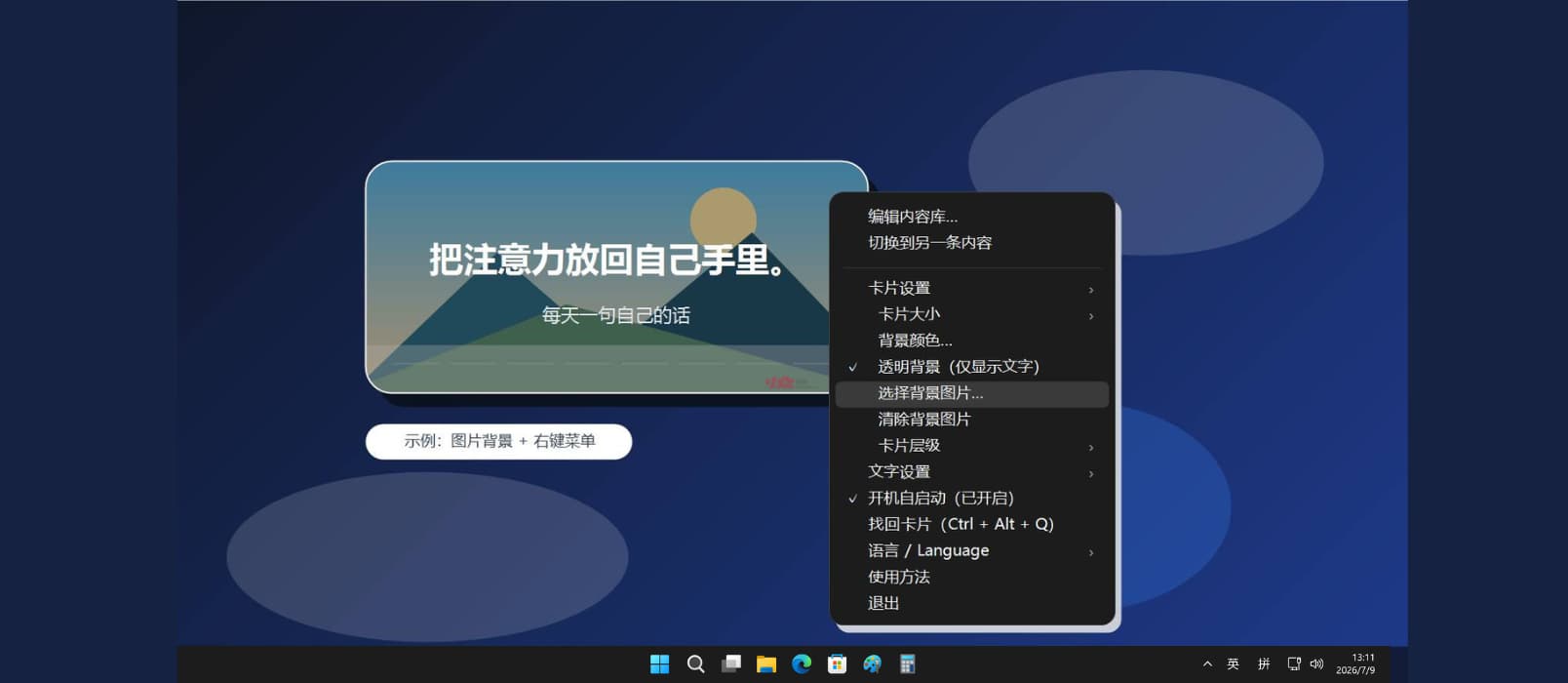This screenshot has height=683, width=1568.
Task: Open Windows Start menu
Action: tap(660, 664)
